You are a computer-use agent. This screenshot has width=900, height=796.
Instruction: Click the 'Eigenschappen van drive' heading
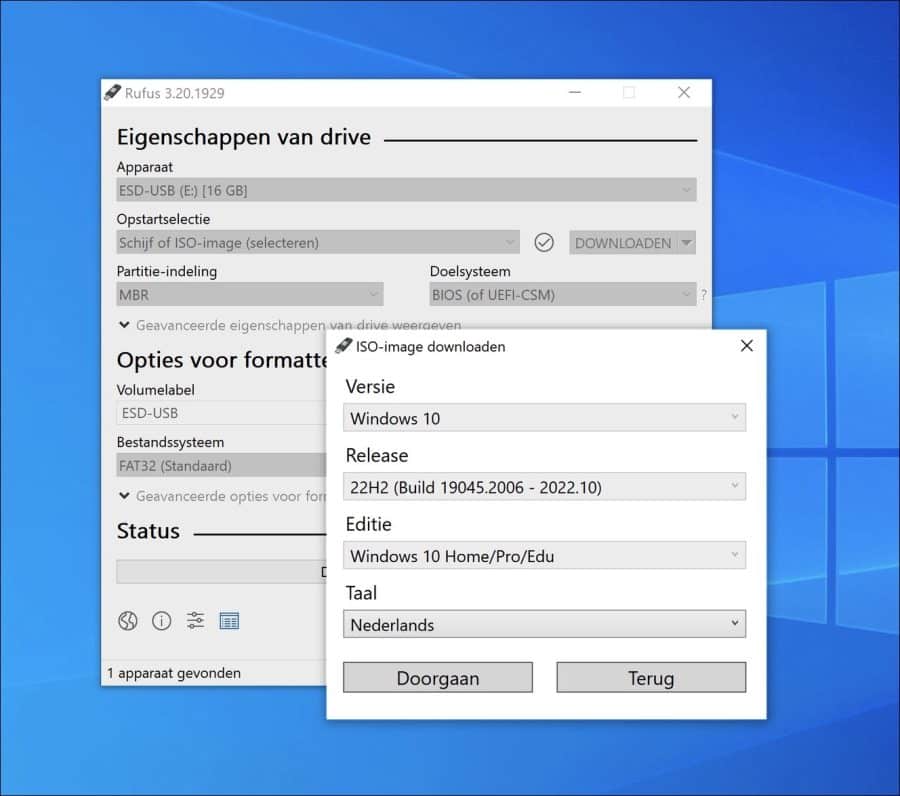(x=244, y=137)
